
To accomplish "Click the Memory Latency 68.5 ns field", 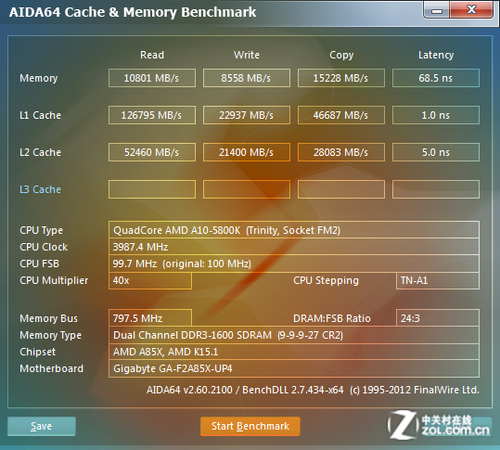I will [x=436, y=78].
